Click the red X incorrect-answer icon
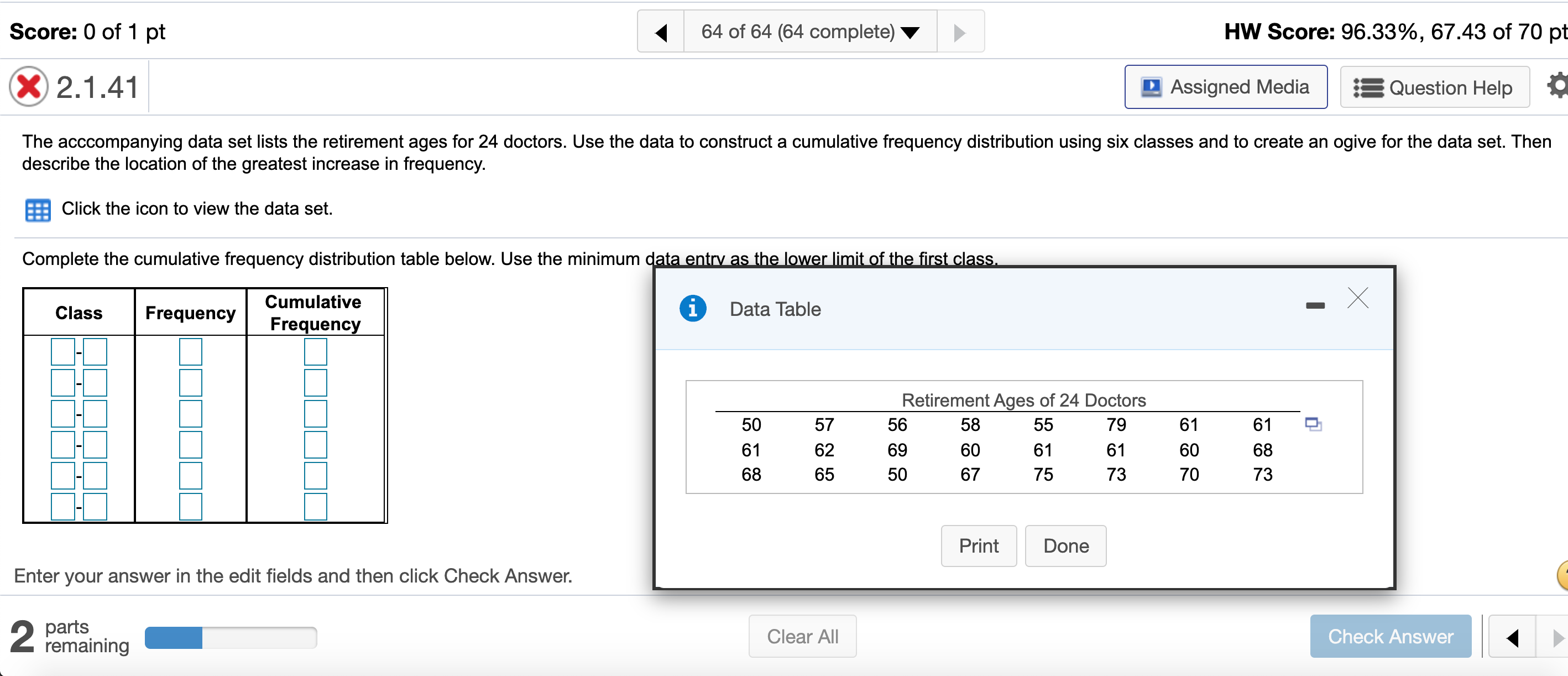This screenshot has width=1568, height=676. 29,86
